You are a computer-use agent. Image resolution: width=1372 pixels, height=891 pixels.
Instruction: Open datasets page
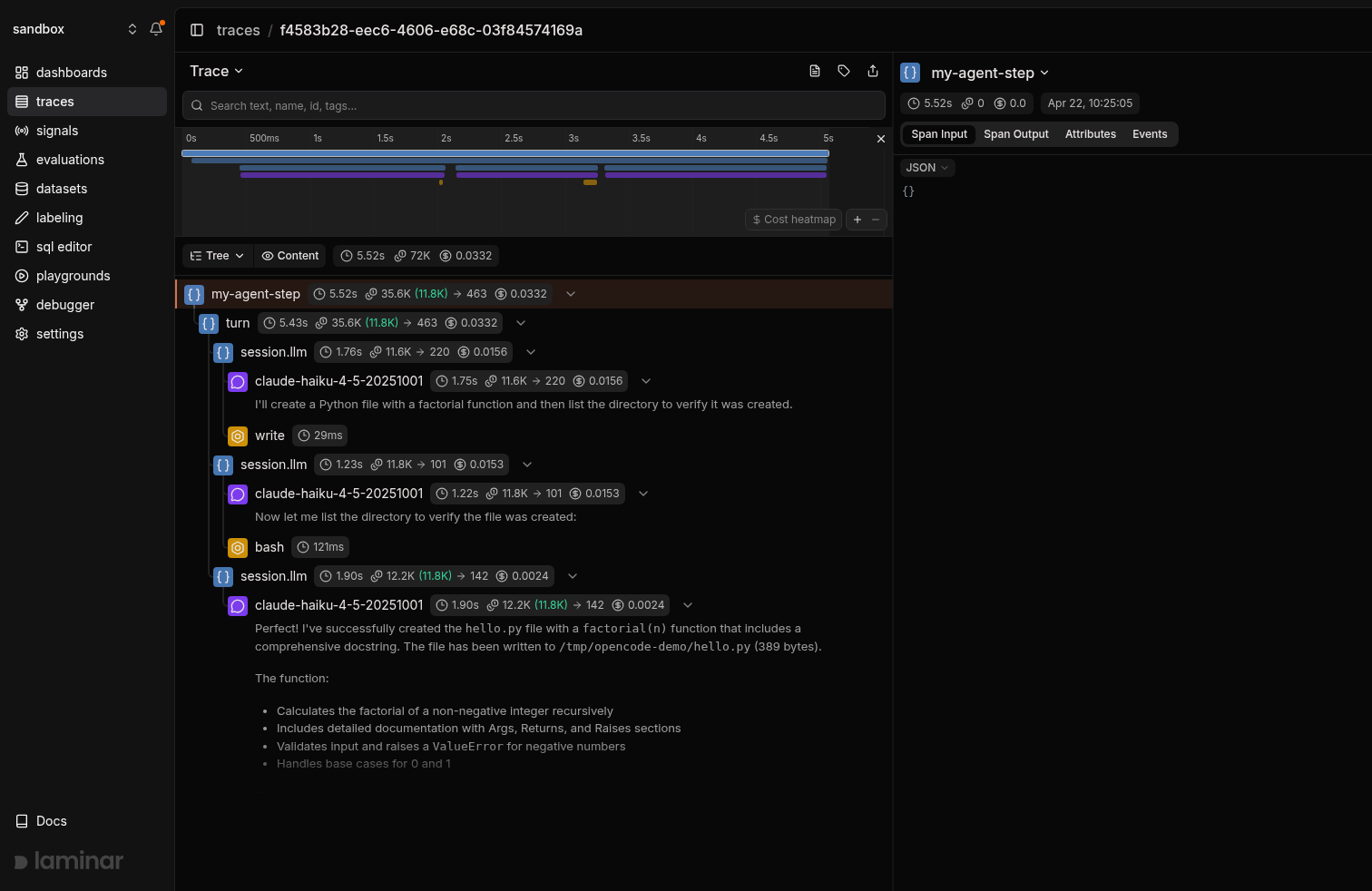(87, 189)
